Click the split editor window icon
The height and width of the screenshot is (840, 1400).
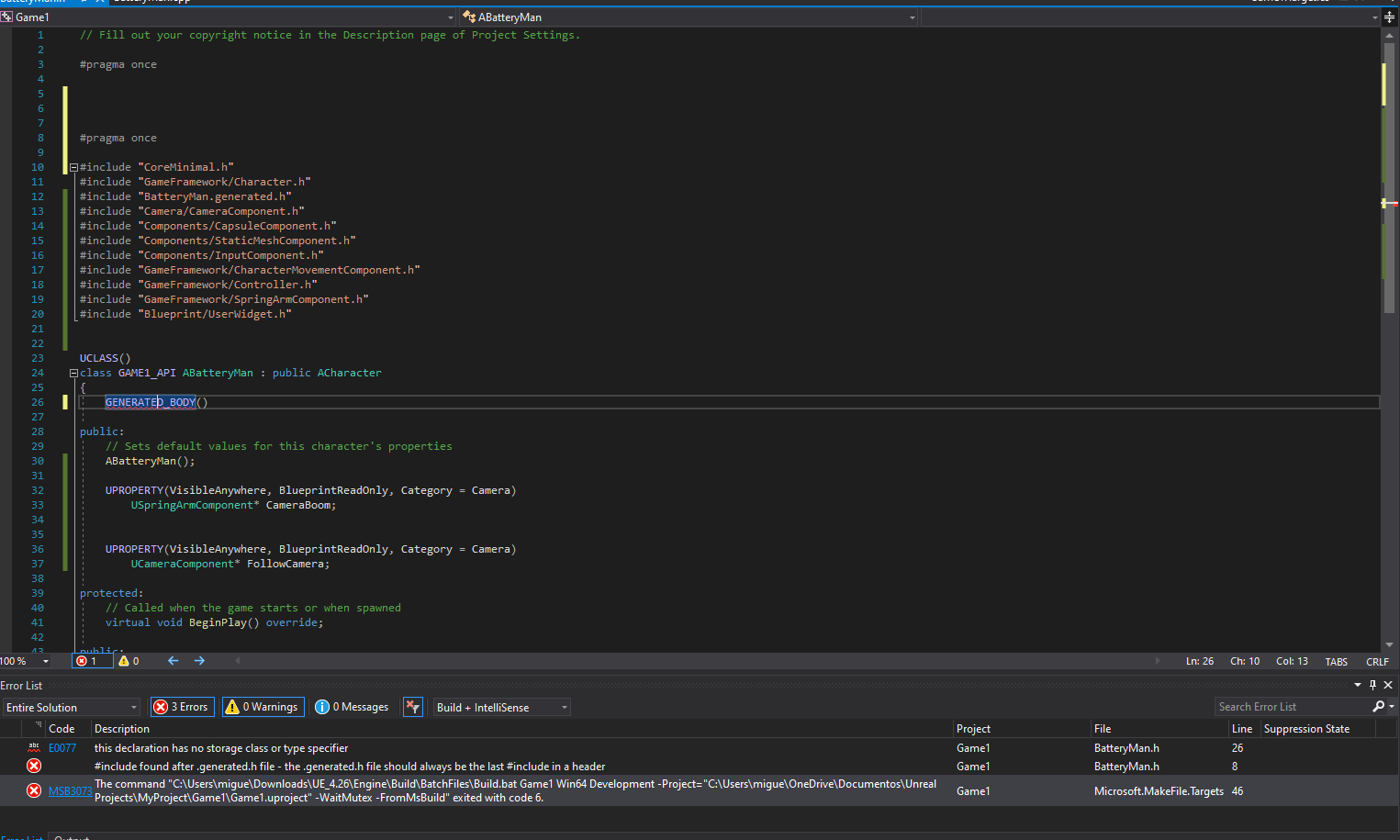coord(1389,17)
